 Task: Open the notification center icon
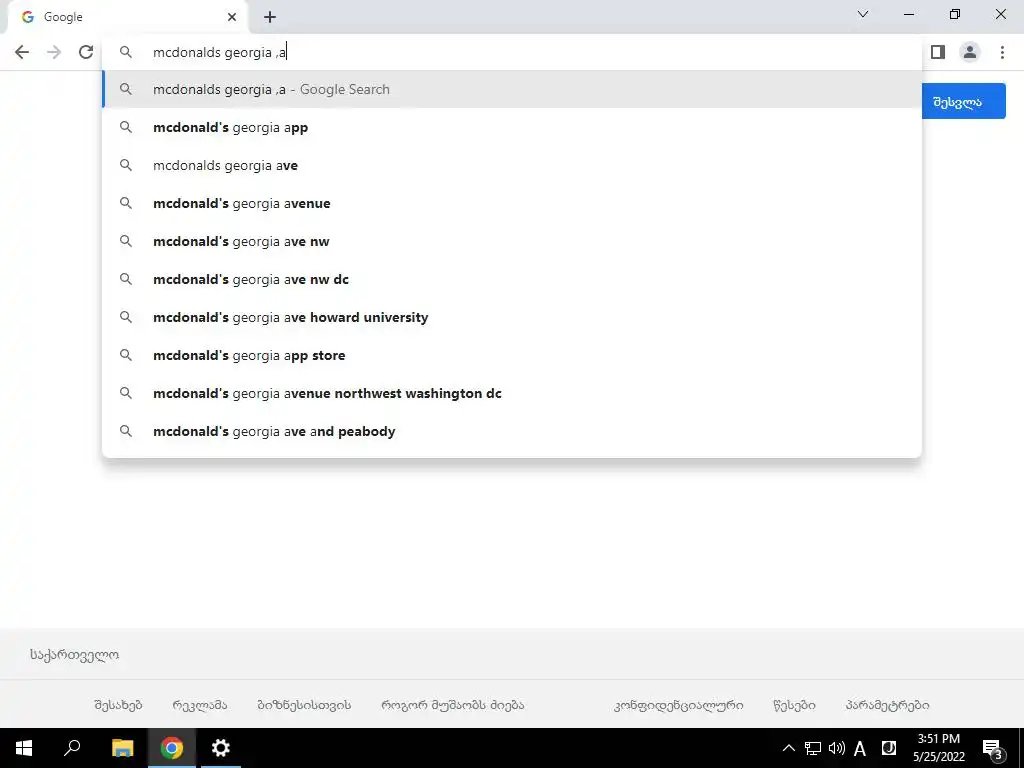(x=992, y=749)
